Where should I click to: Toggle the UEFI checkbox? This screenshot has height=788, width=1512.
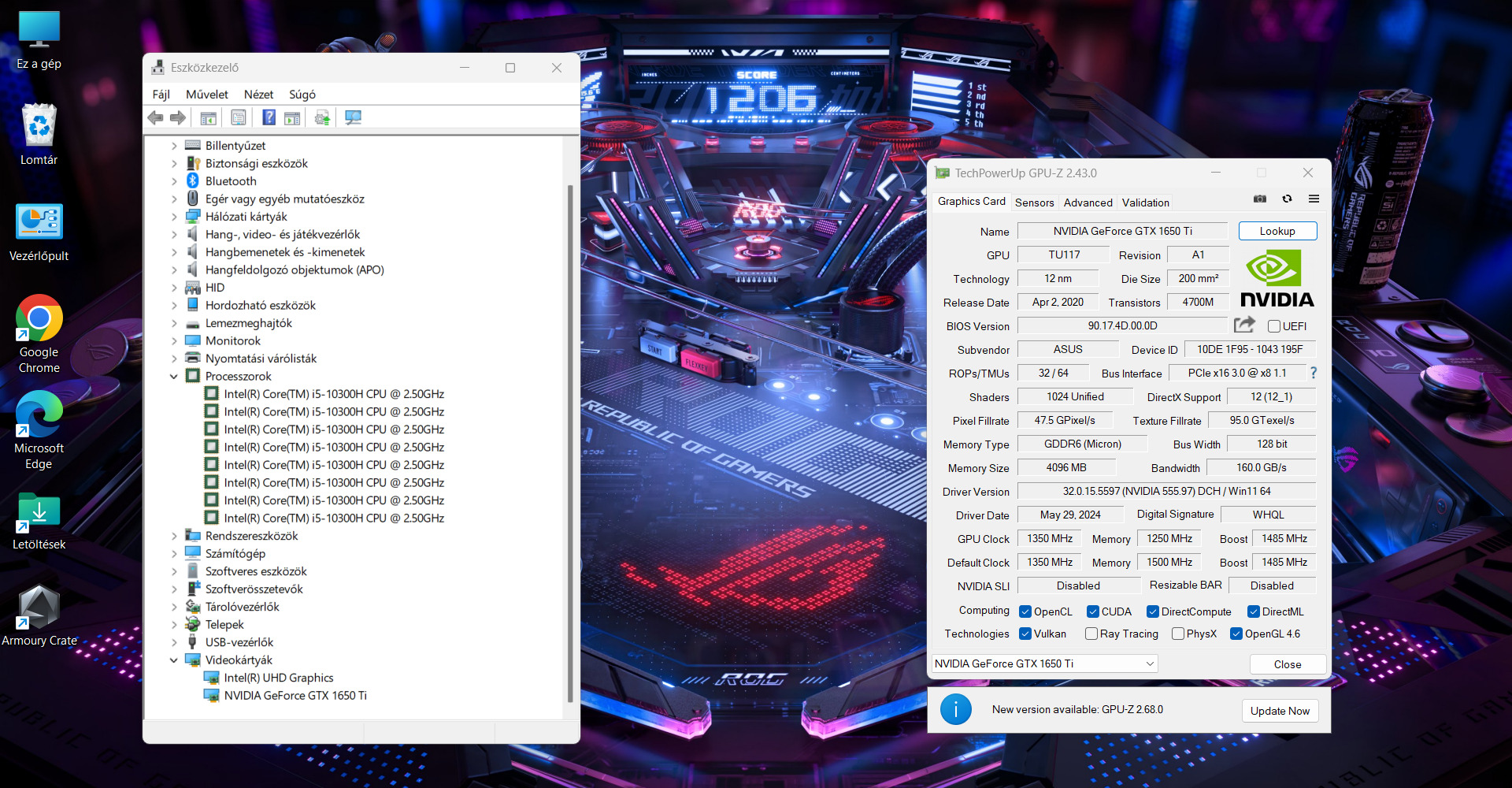1274,326
